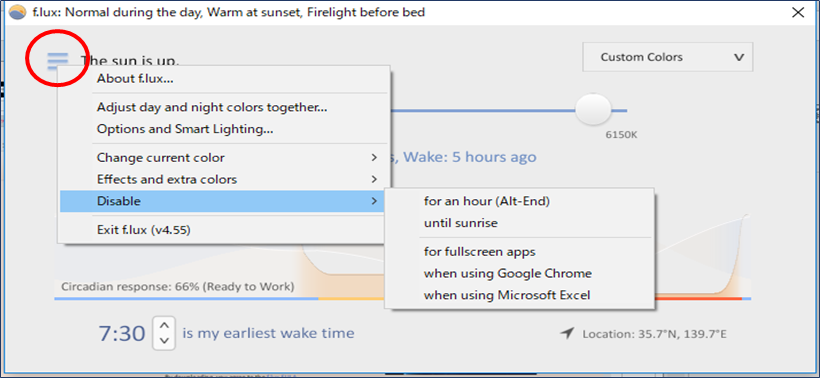
Task: Click the 6150K color temperature slider knob
Action: [593, 109]
